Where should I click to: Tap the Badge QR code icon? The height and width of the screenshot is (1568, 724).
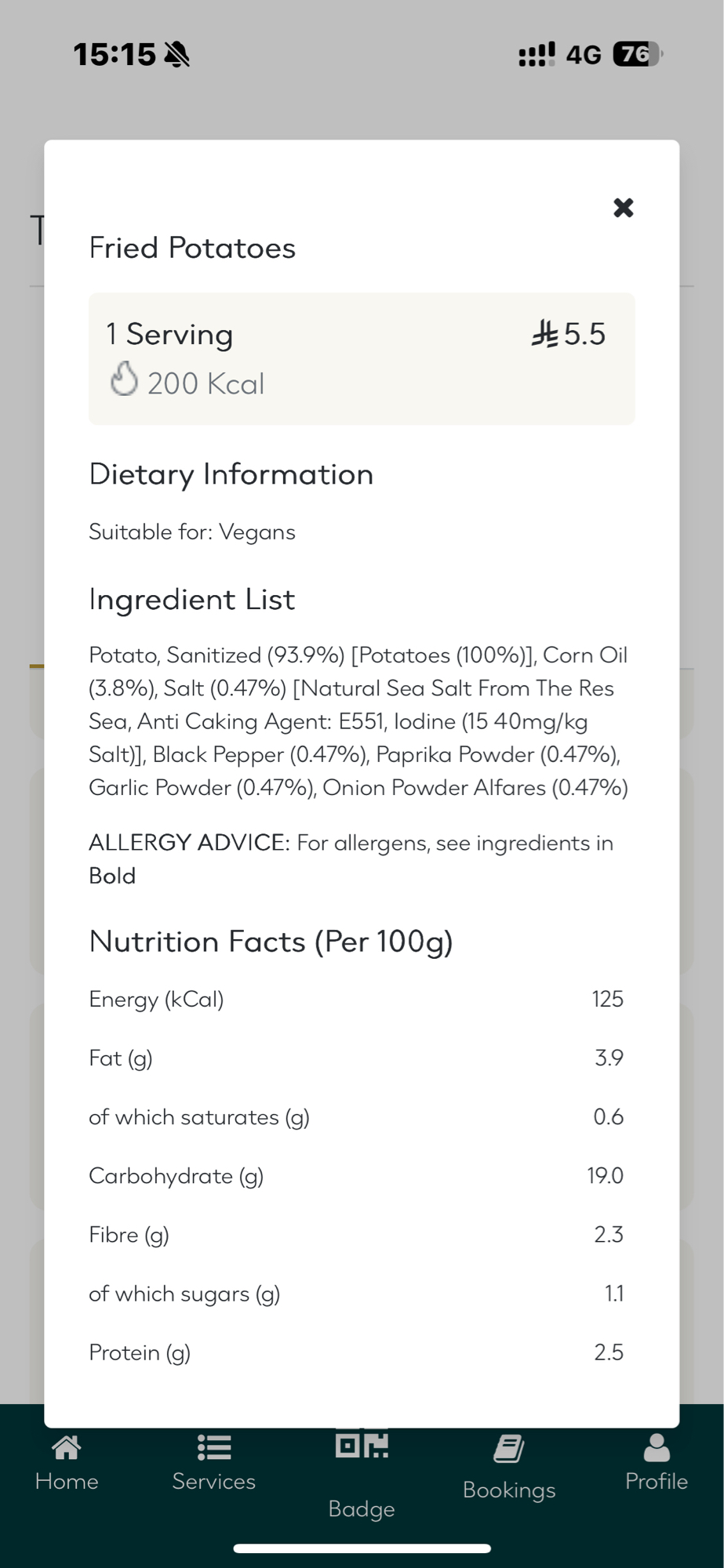click(x=362, y=1444)
